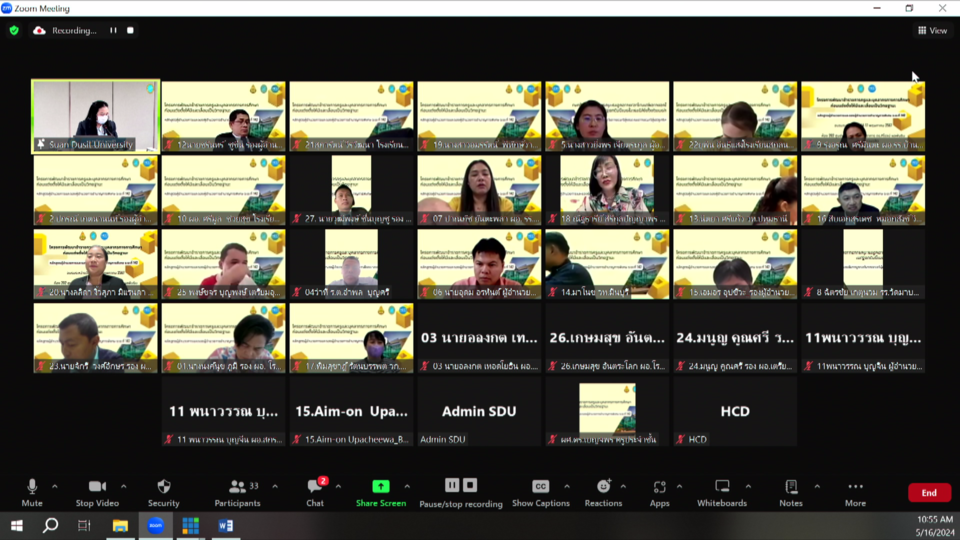Toggle Show Captions with the CC button
Image resolution: width=960 pixels, height=540 pixels.
point(540,487)
